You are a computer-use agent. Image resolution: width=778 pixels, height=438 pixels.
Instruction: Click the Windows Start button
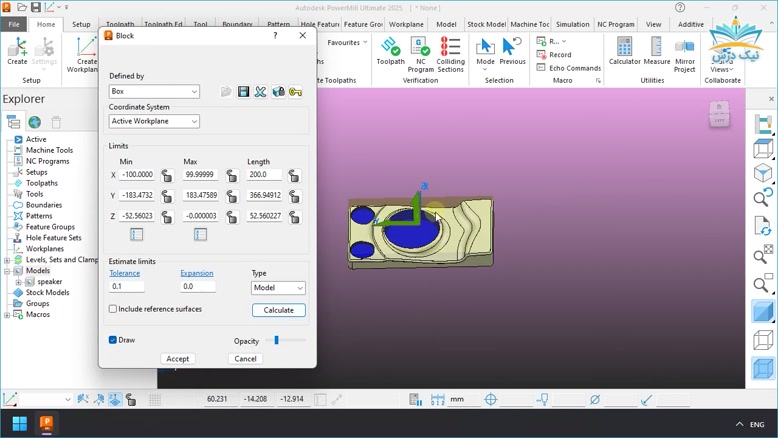tap(19, 424)
